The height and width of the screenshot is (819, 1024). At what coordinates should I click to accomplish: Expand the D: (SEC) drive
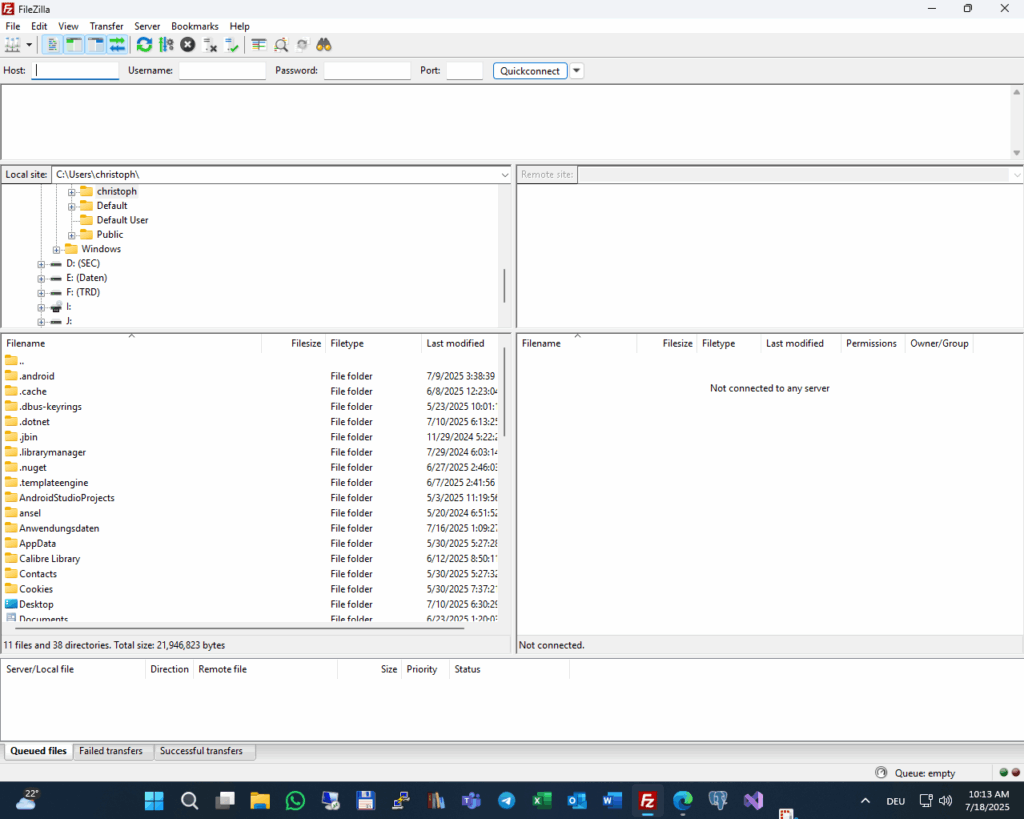tap(41, 264)
